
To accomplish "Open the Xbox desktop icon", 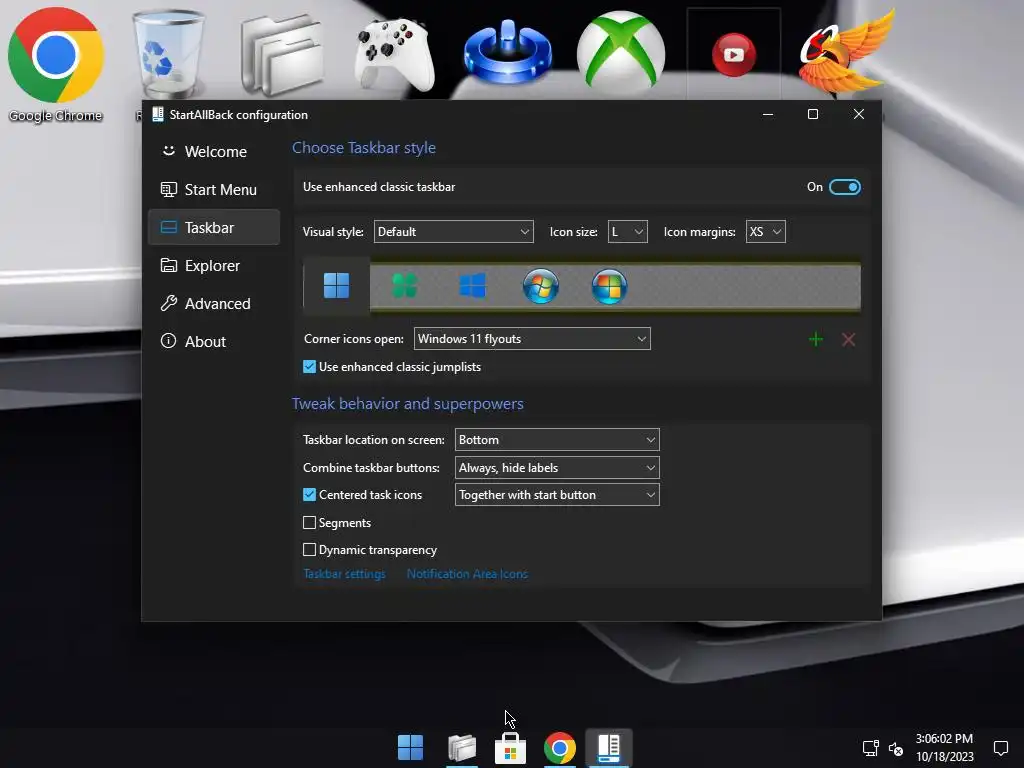I will point(621,54).
